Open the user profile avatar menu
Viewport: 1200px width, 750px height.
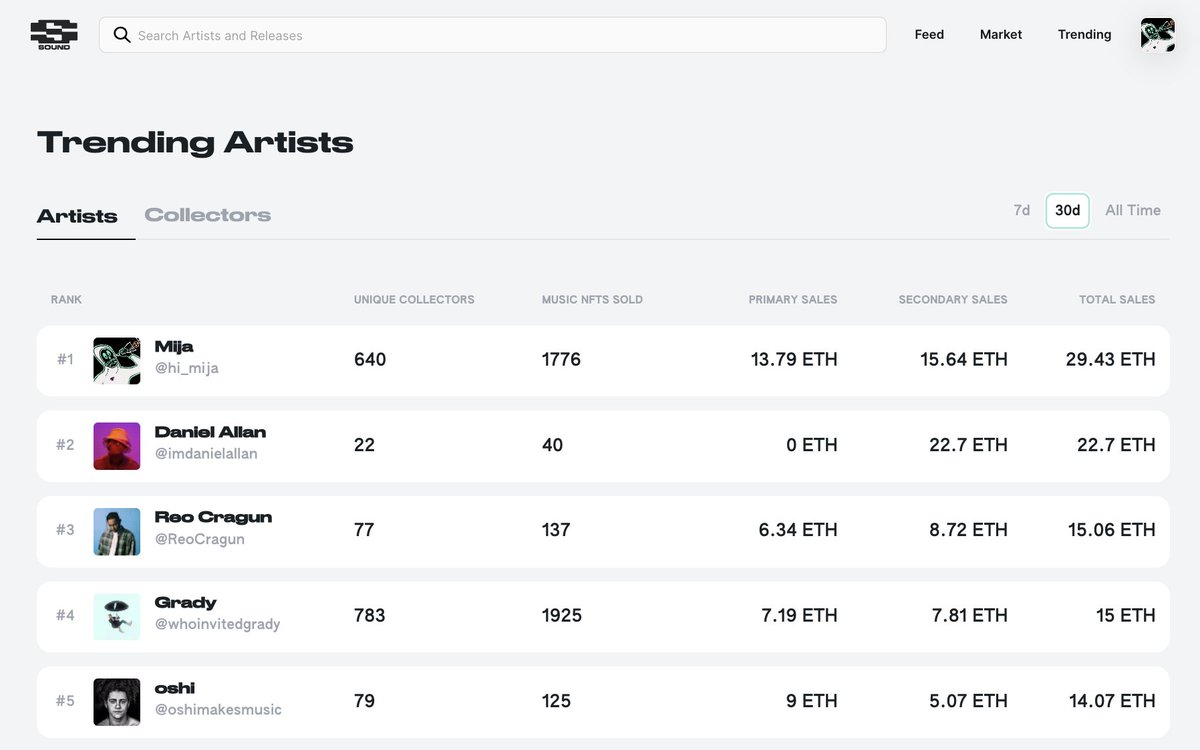1157,35
